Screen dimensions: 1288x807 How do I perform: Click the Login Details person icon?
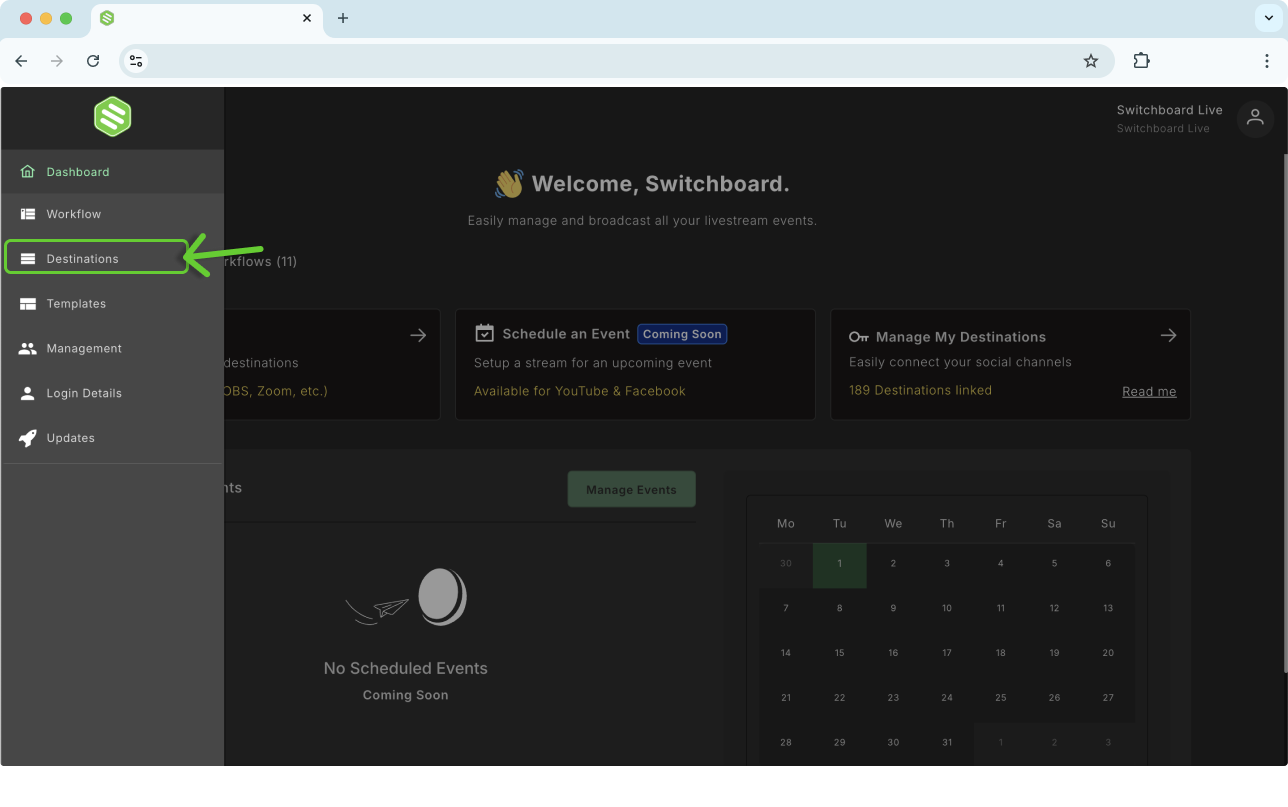tap(28, 393)
